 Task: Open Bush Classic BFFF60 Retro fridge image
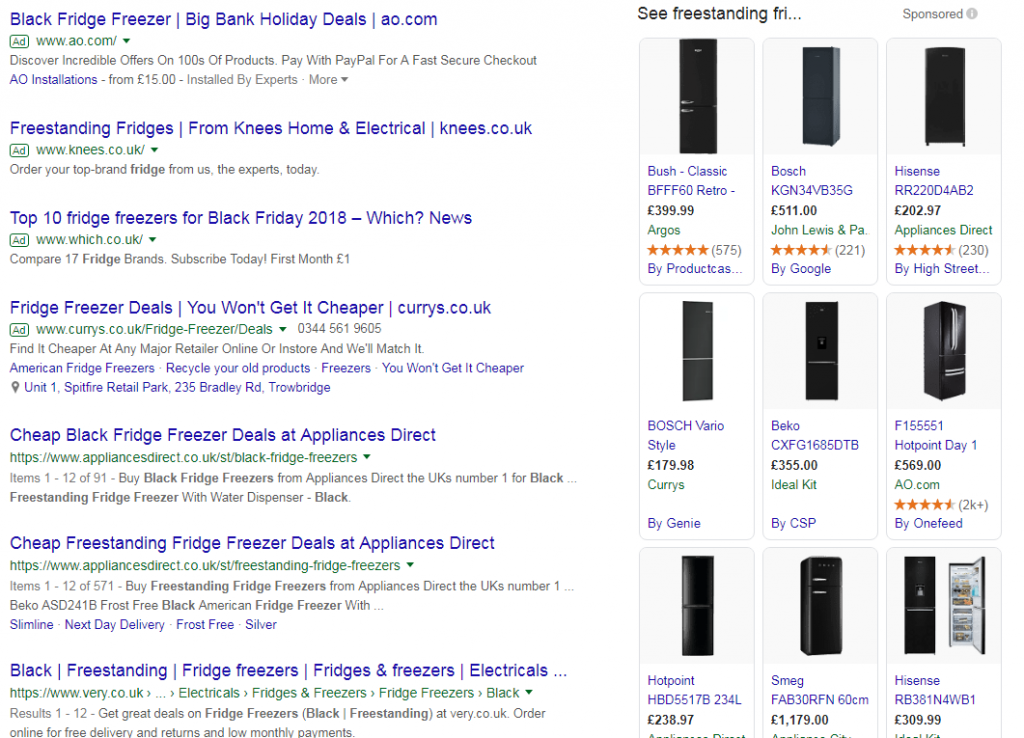(x=697, y=96)
